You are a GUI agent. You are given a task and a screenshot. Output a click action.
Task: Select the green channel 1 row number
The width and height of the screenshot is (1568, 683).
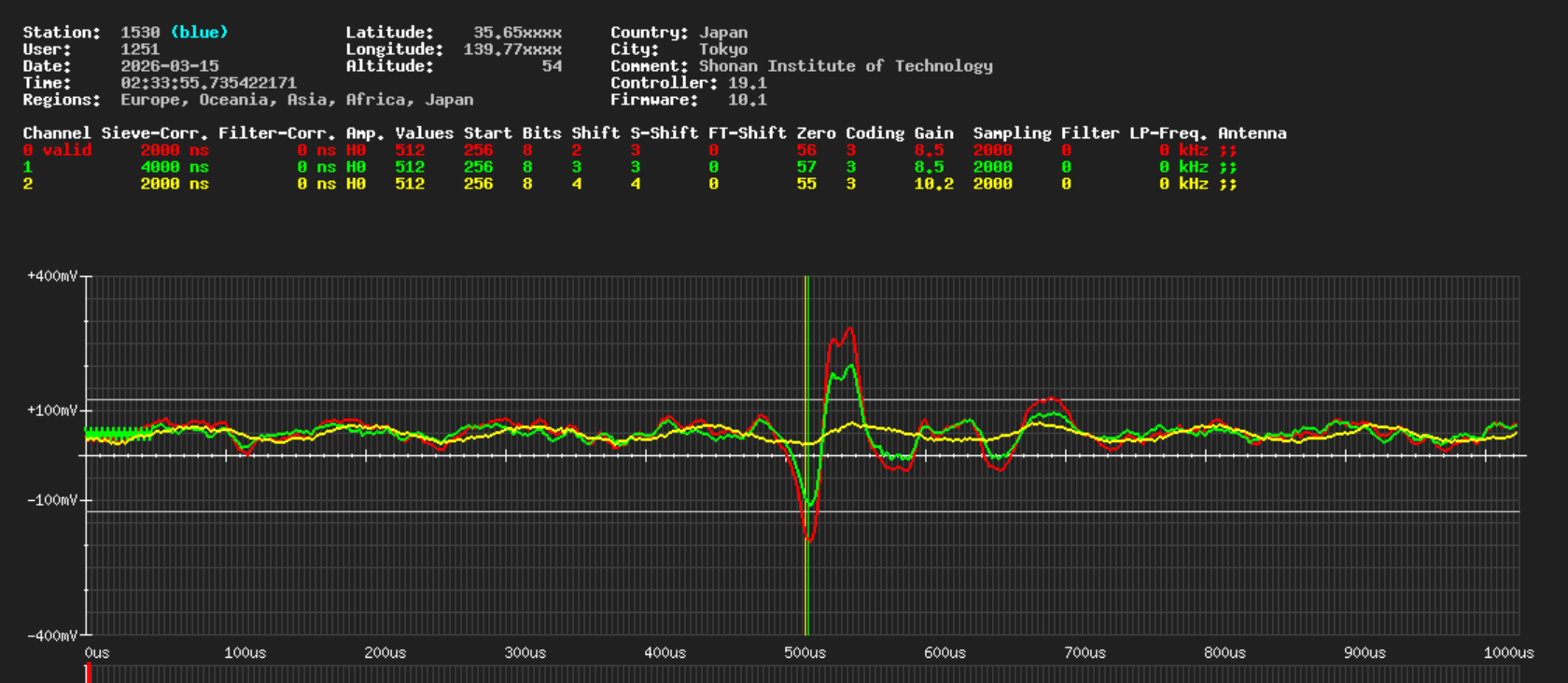[28, 167]
